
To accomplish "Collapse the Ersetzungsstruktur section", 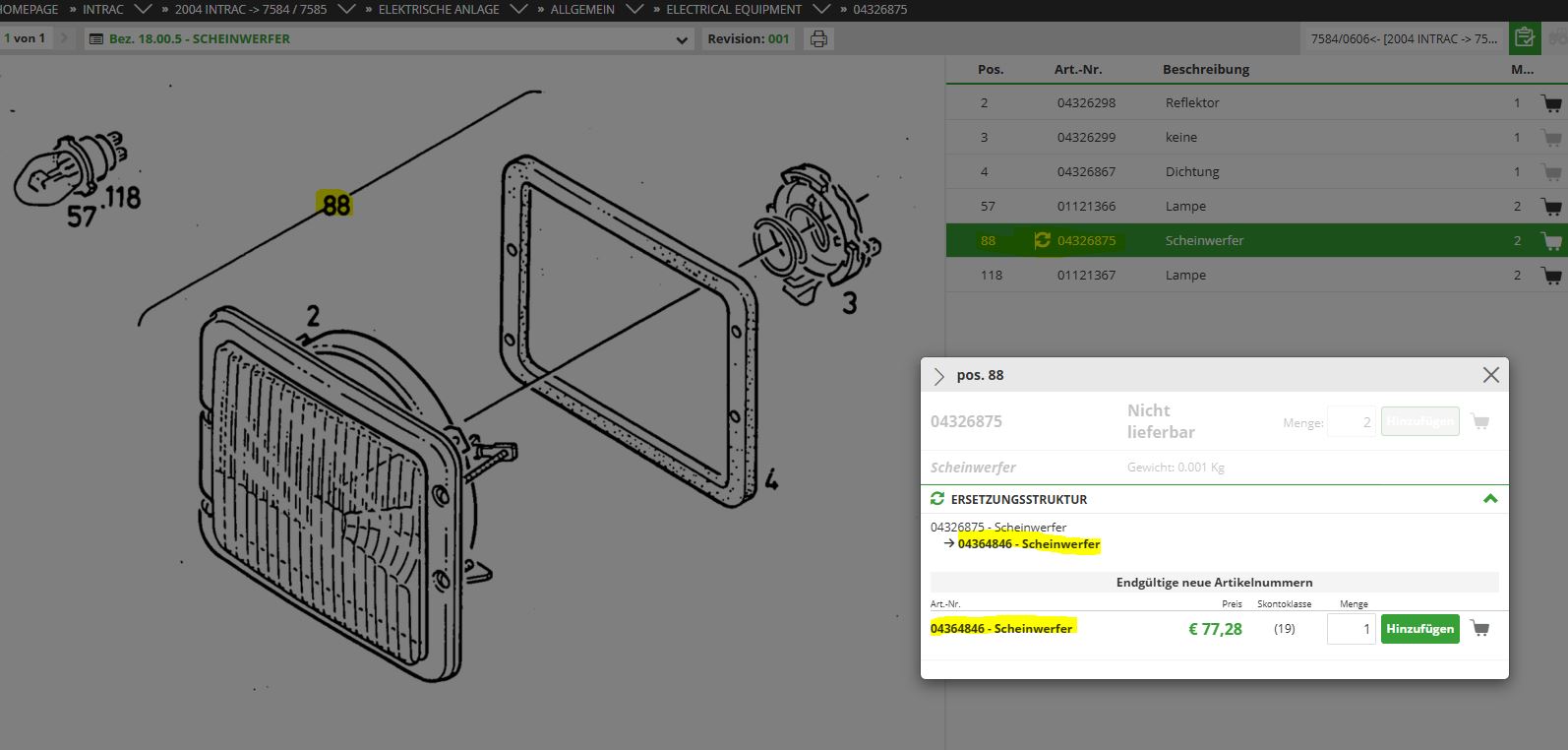I will tap(1489, 499).
